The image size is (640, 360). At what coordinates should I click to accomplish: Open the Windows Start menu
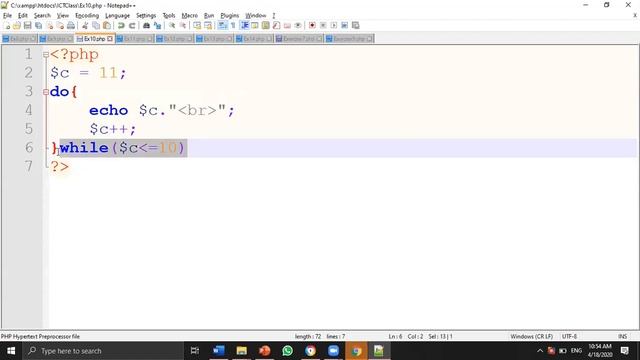coord(11,351)
